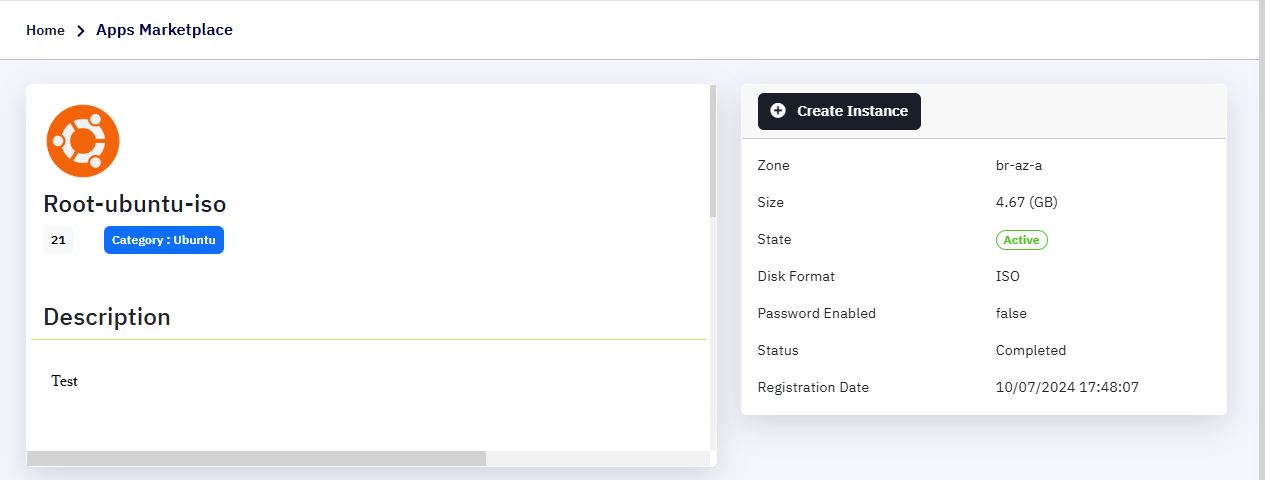1265x480 pixels.
Task: Click the Completed status value
Action: pyautogui.click(x=1031, y=350)
